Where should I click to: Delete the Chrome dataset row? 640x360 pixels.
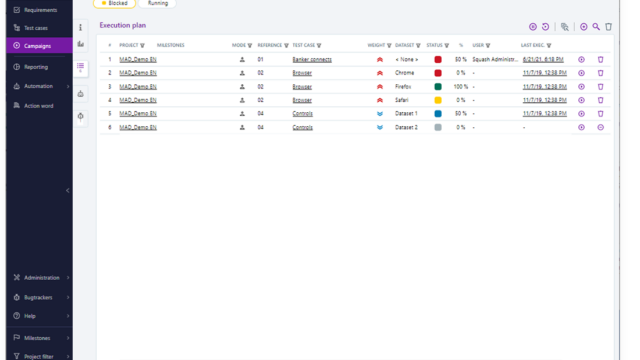(x=600, y=73)
